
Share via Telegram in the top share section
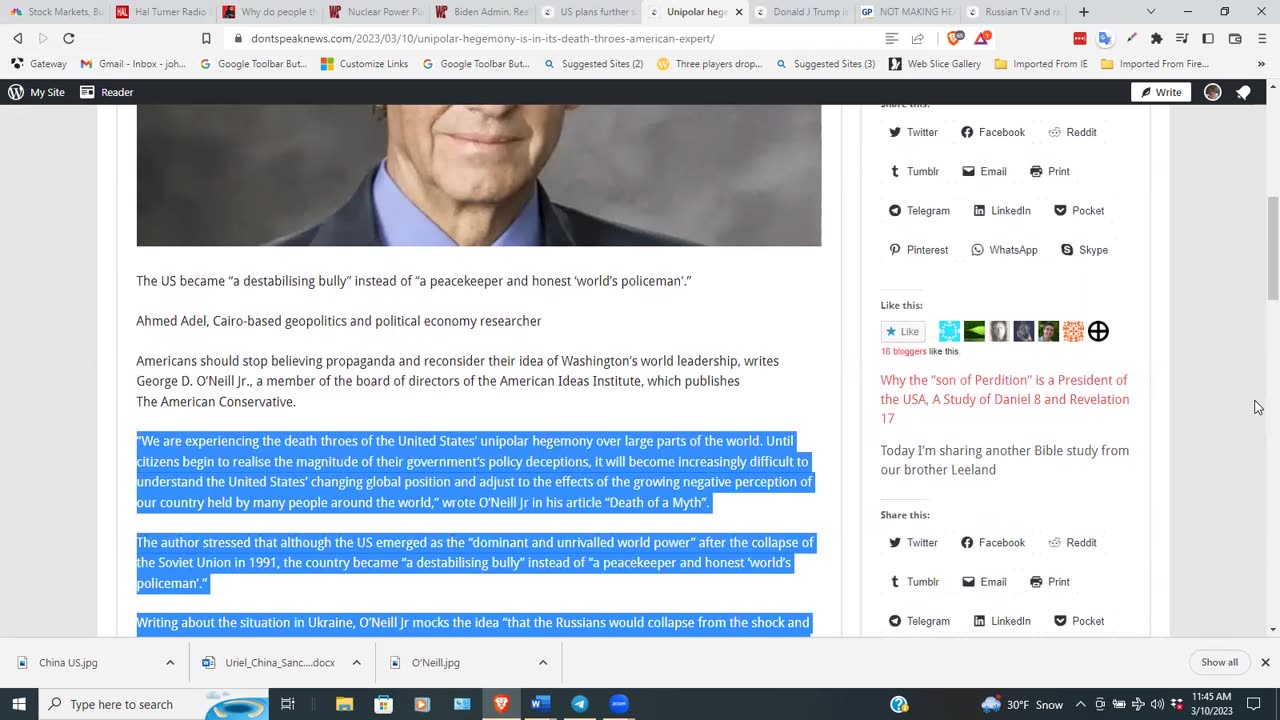click(x=919, y=211)
